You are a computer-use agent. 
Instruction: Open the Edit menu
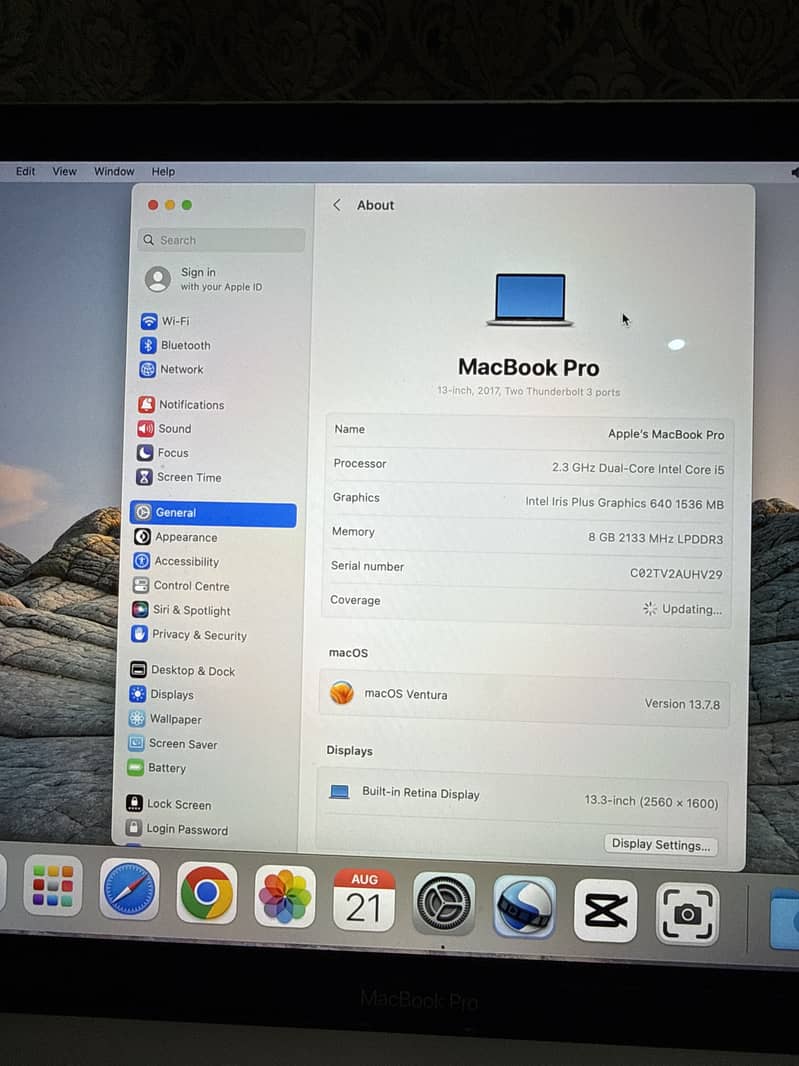click(x=25, y=171)
